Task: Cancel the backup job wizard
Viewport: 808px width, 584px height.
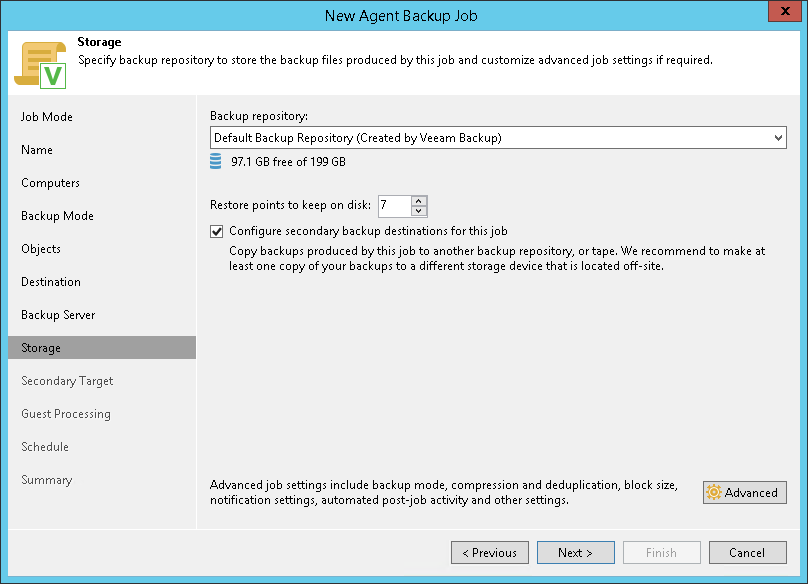Action: point(747,552)
